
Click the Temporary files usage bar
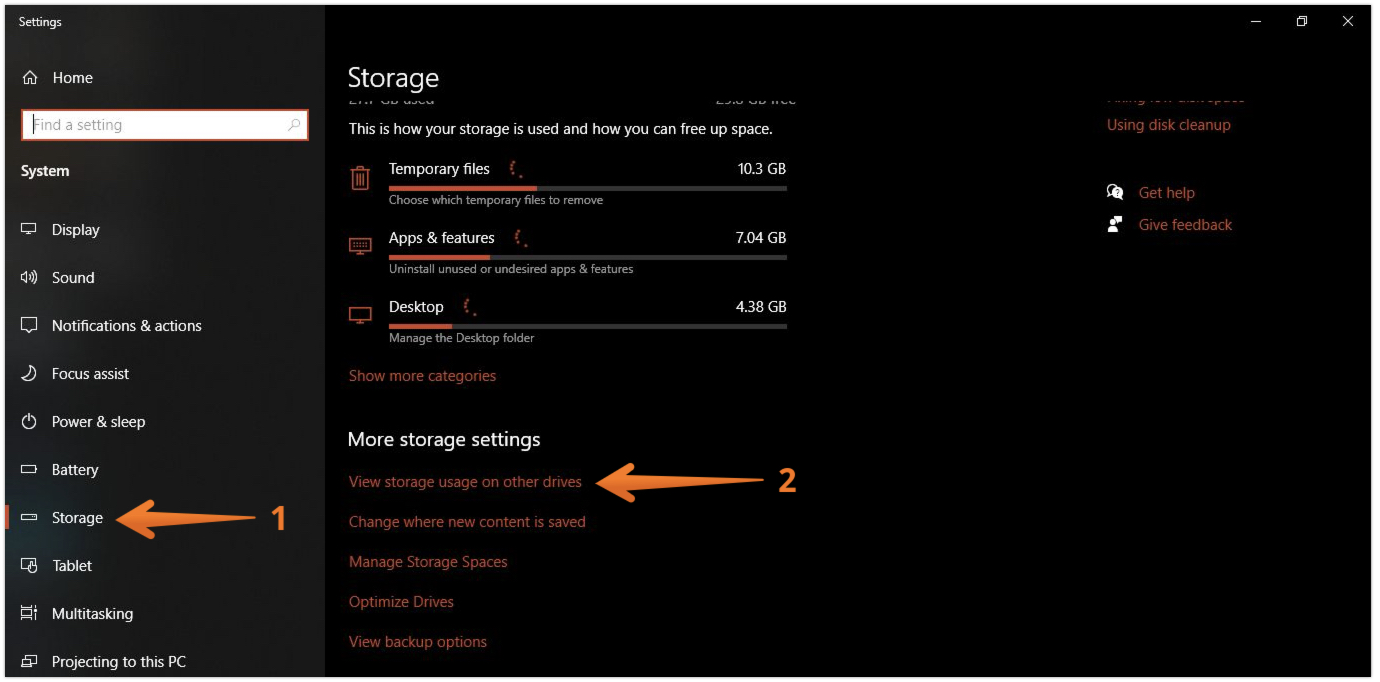click(587, 188)
